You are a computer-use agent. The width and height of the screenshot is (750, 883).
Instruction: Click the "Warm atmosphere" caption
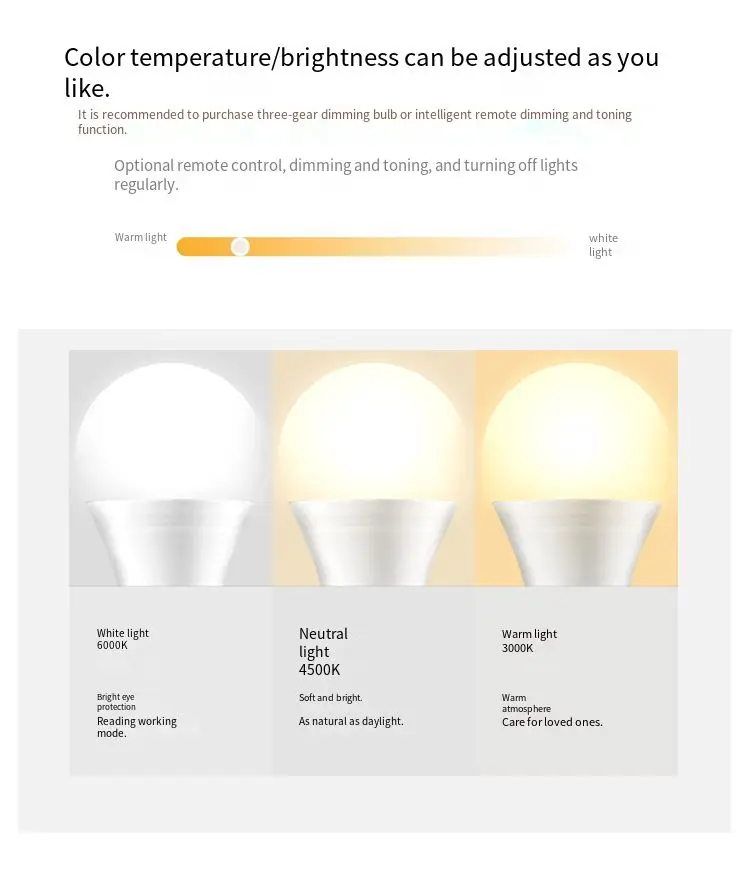pos(526,703)
